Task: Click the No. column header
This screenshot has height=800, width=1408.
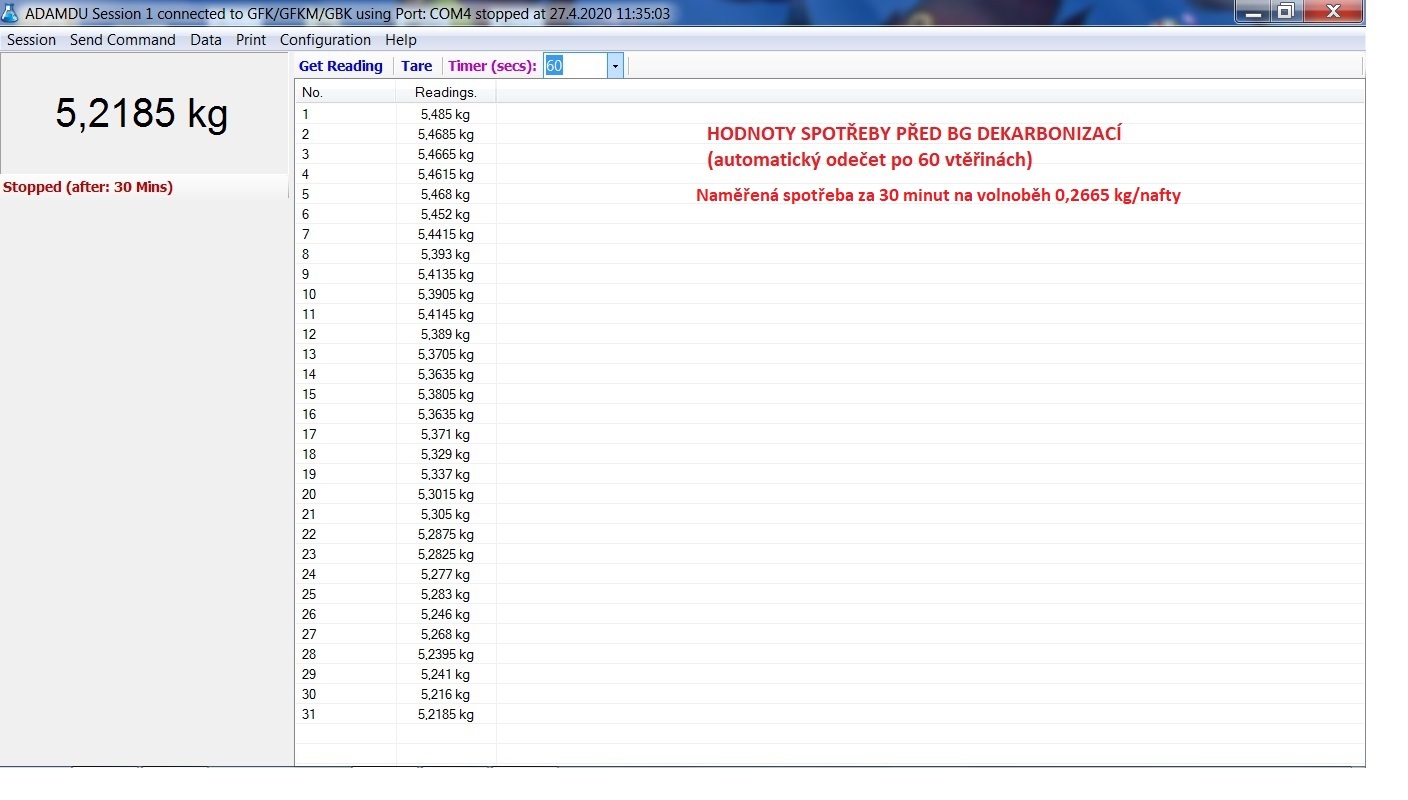Action: [x=346, y=92]
